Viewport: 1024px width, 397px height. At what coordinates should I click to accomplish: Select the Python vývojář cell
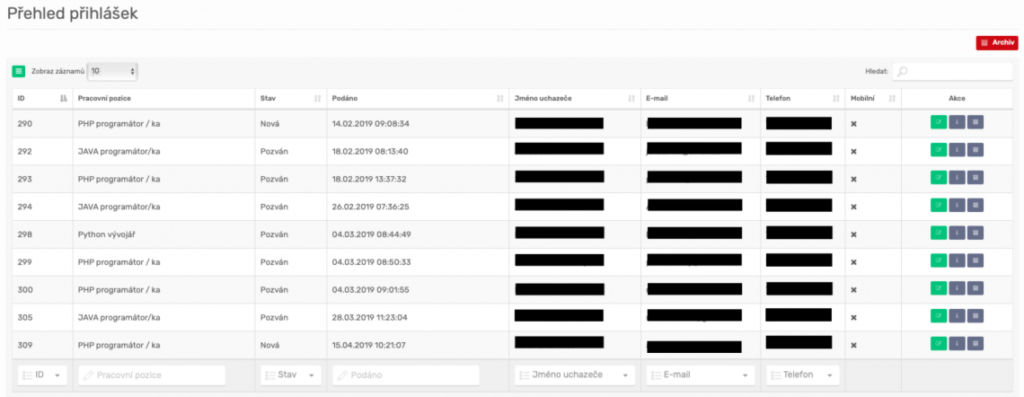pyautogui.click(x=163, y=234)
